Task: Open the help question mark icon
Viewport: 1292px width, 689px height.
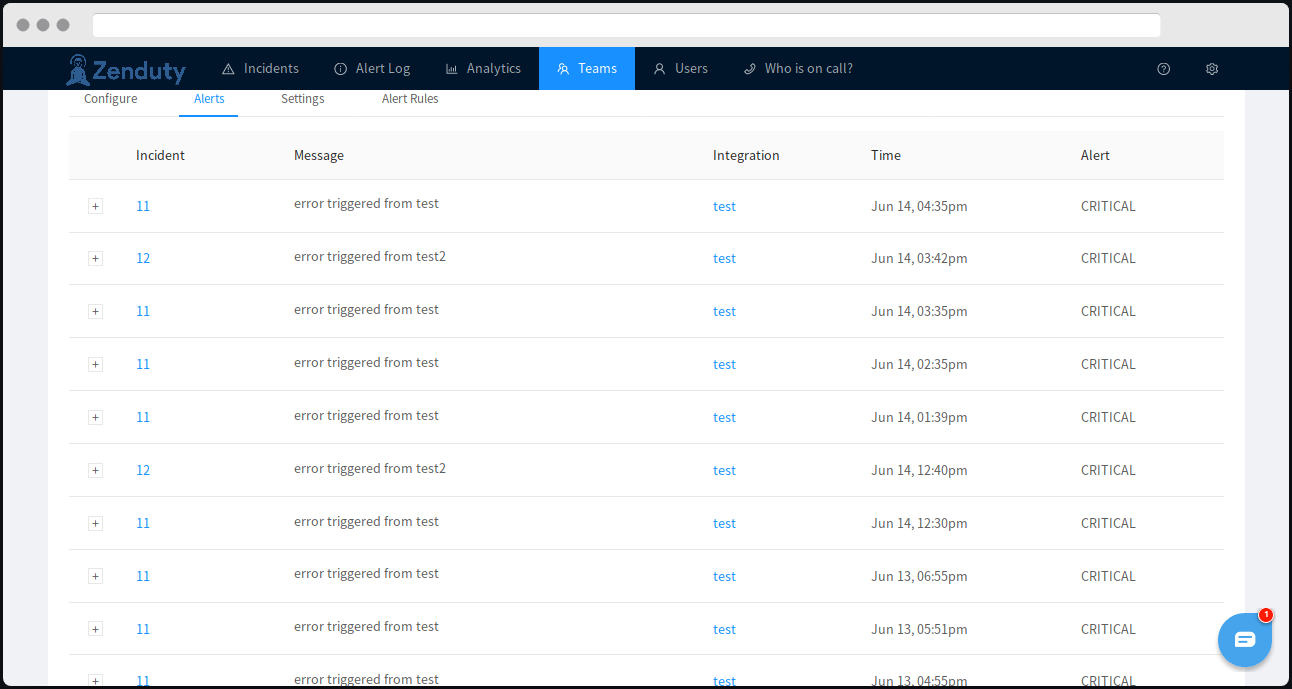Action: tap(1163, 69)
